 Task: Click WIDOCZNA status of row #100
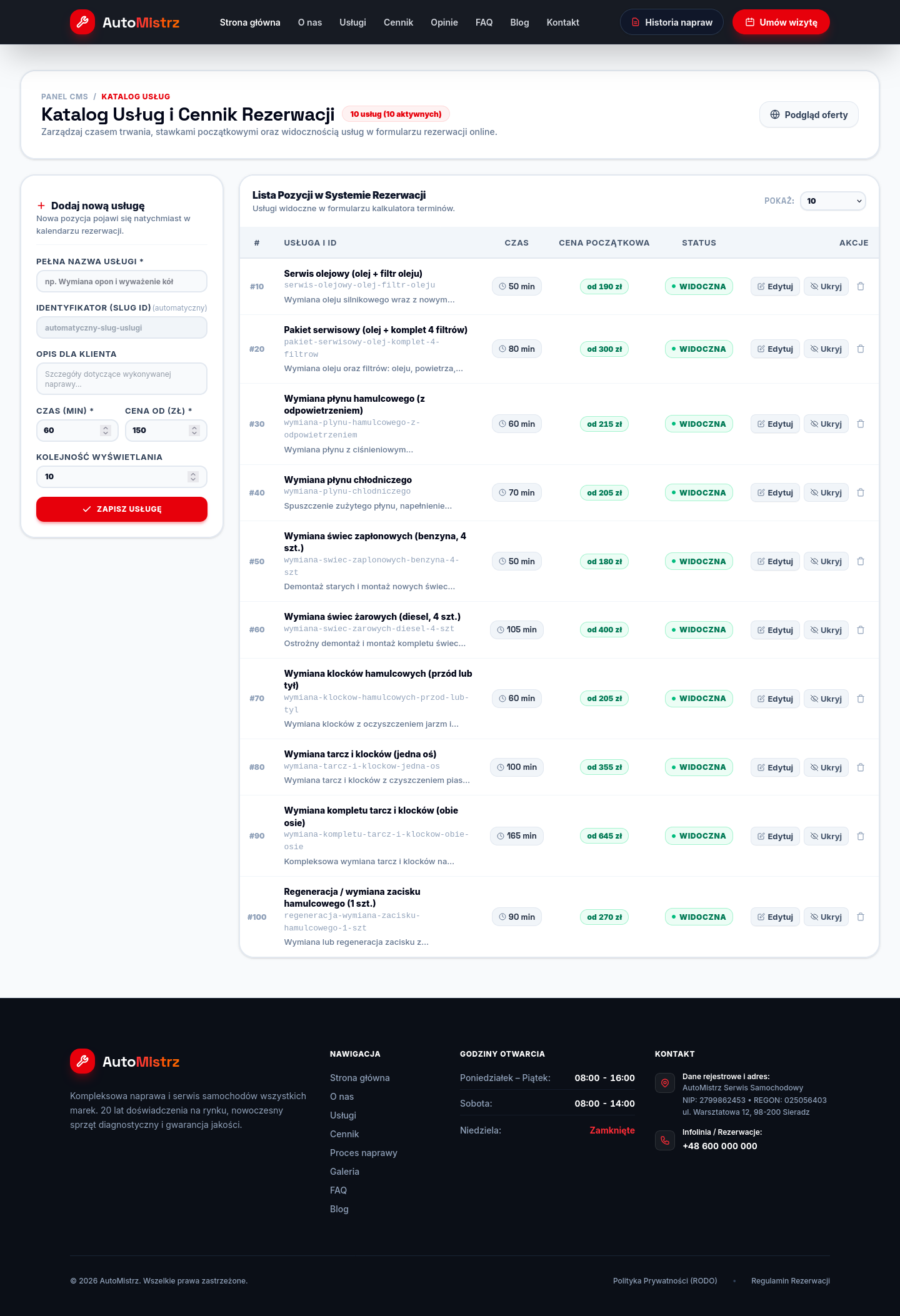(699, 917)
